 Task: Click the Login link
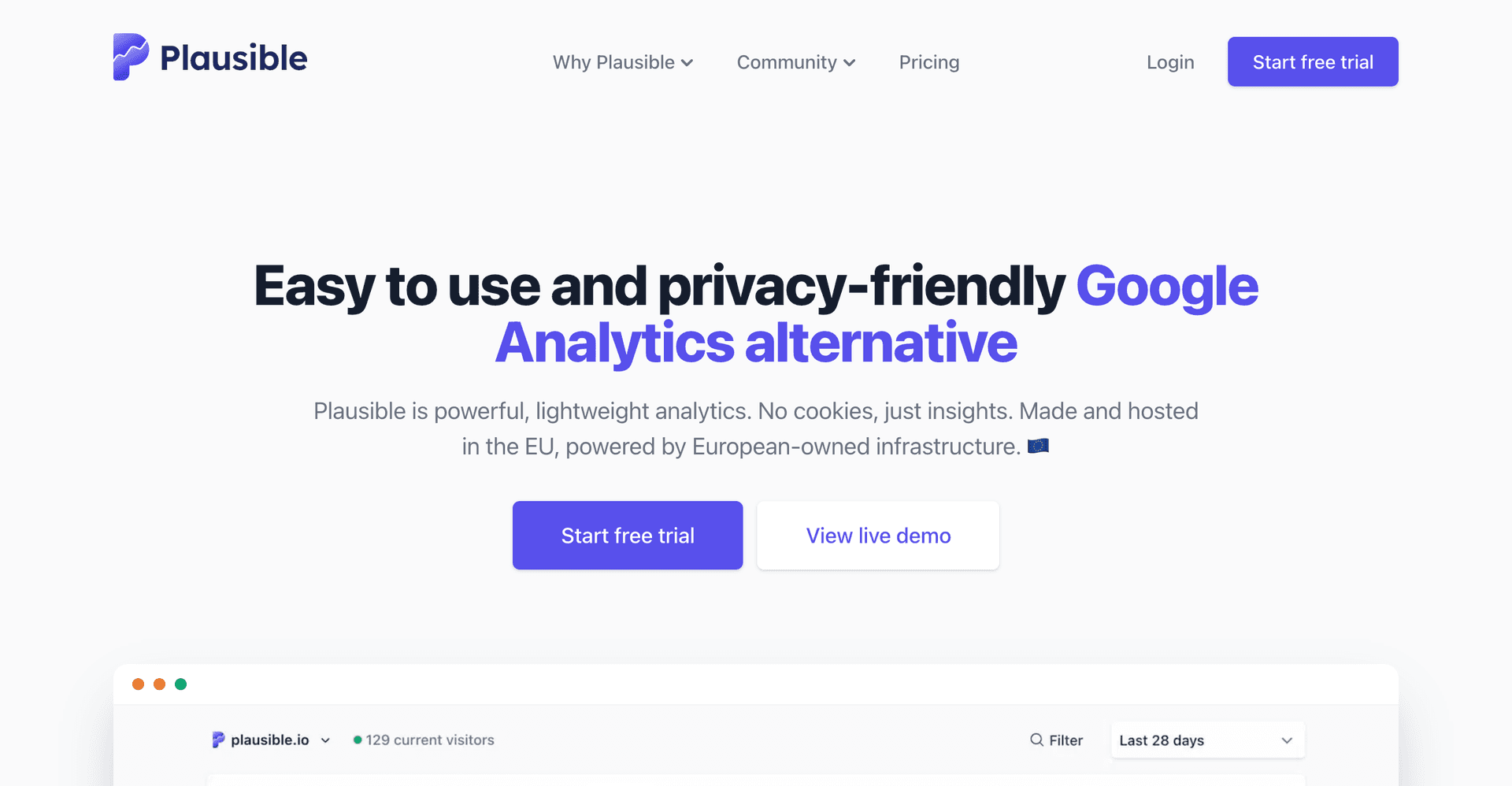pos(1170,61)
